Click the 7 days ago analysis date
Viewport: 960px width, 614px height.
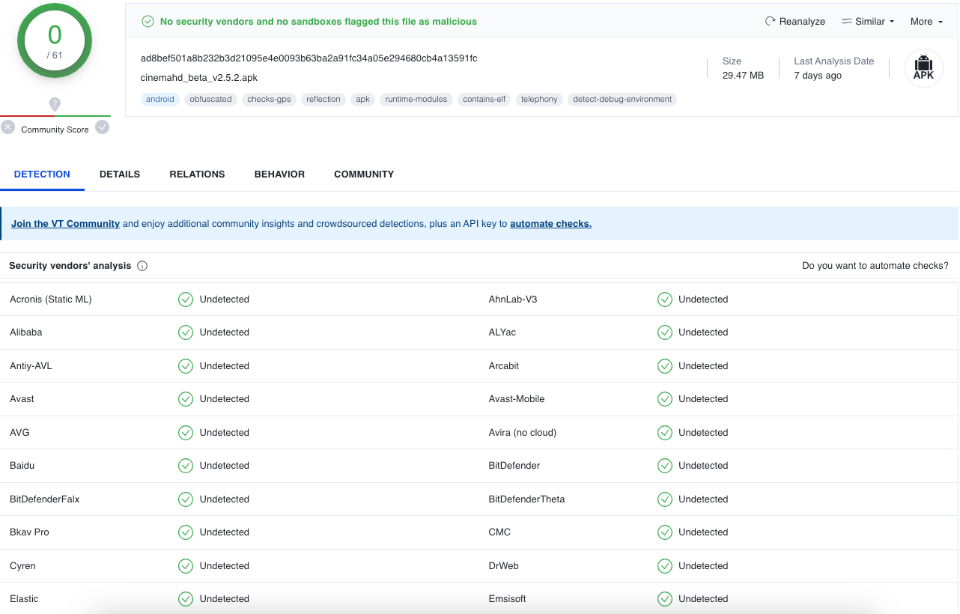pos(817,75)
